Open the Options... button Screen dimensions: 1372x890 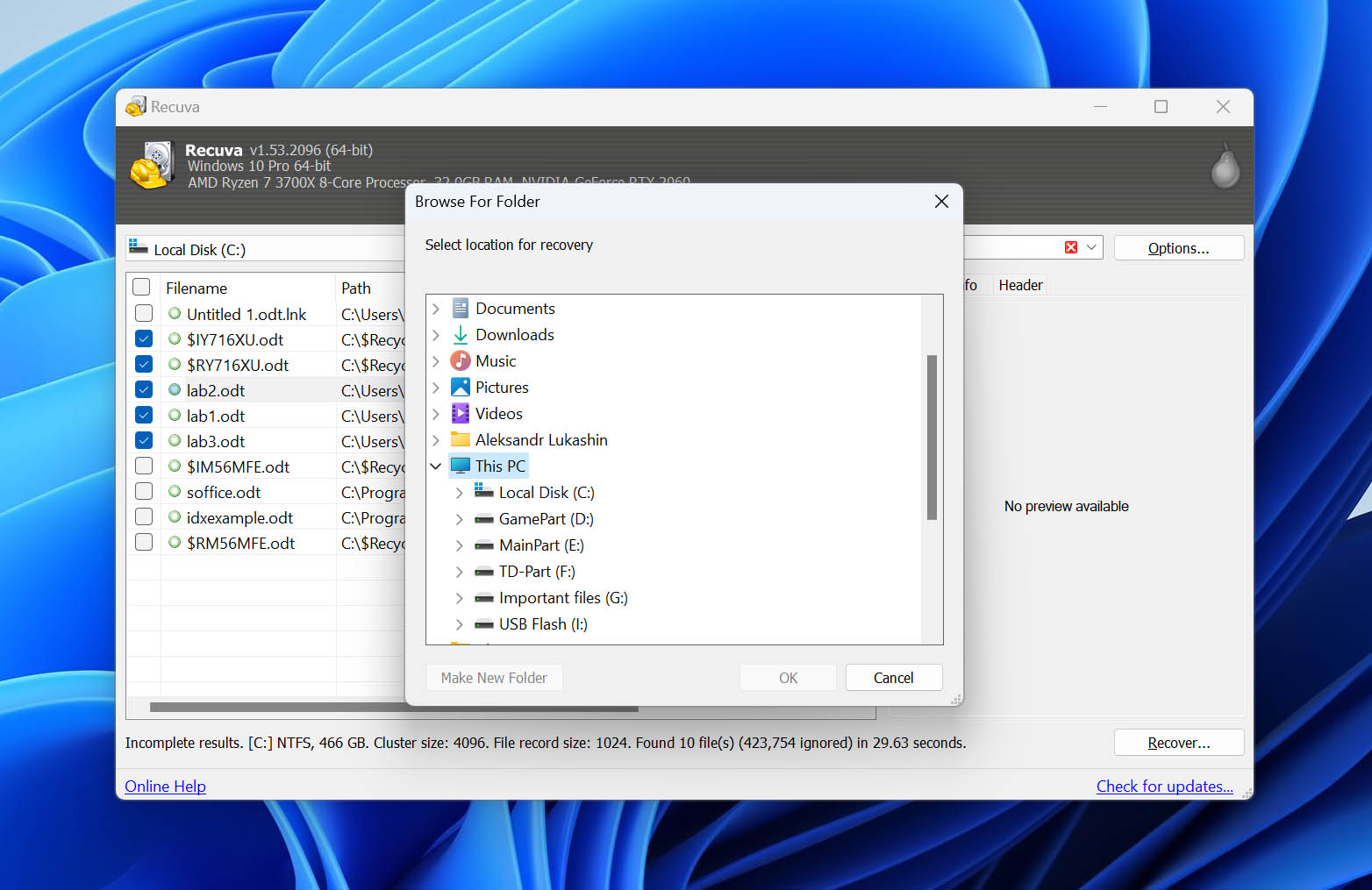coord(1178,248)
